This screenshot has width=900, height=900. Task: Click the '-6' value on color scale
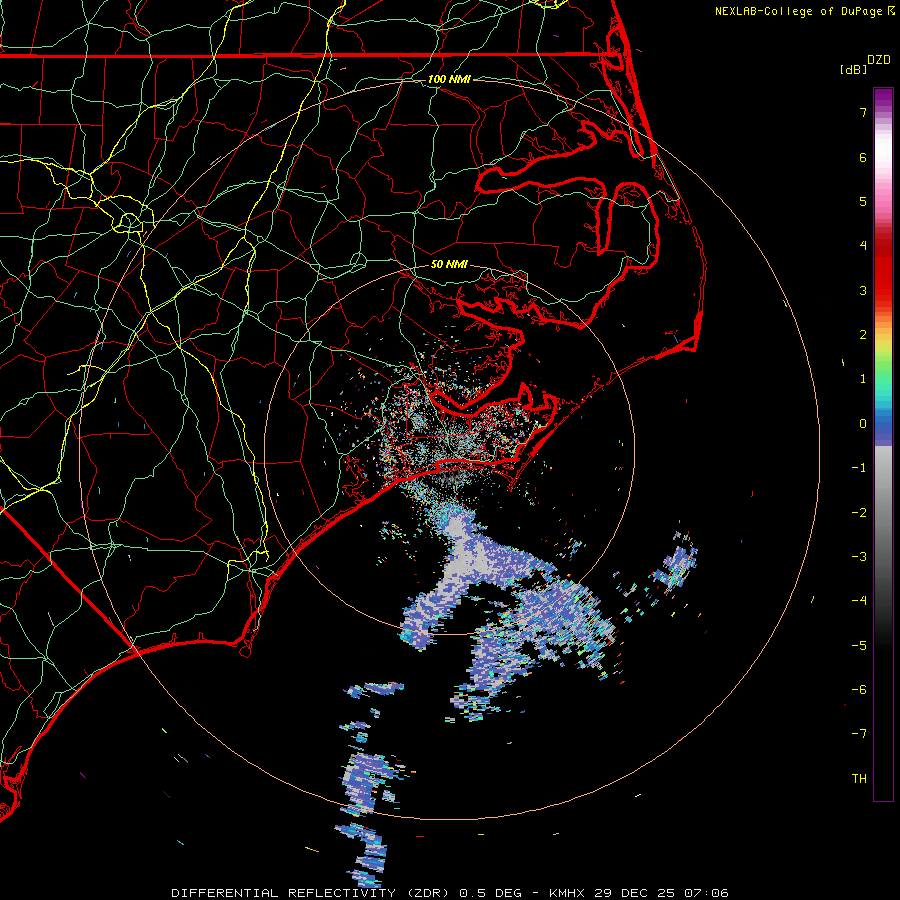859,689
